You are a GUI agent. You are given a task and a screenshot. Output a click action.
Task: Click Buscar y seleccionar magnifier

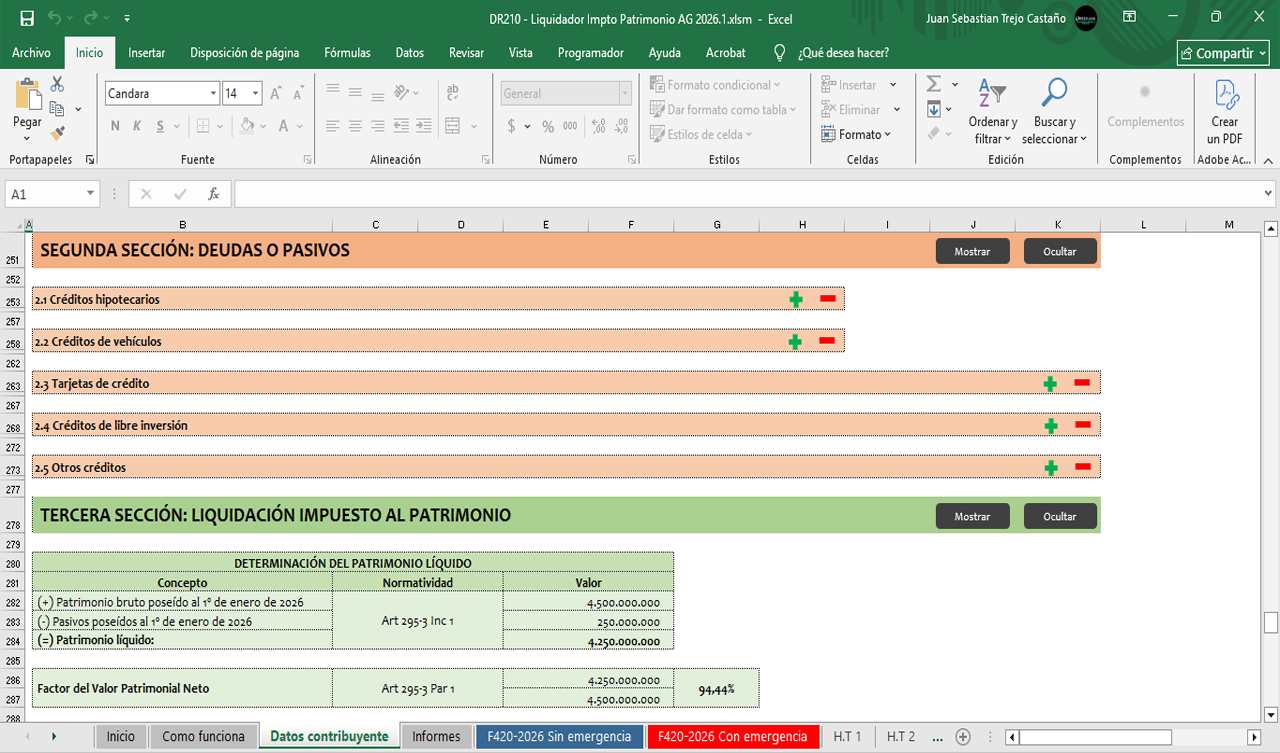coord(1054,112)
